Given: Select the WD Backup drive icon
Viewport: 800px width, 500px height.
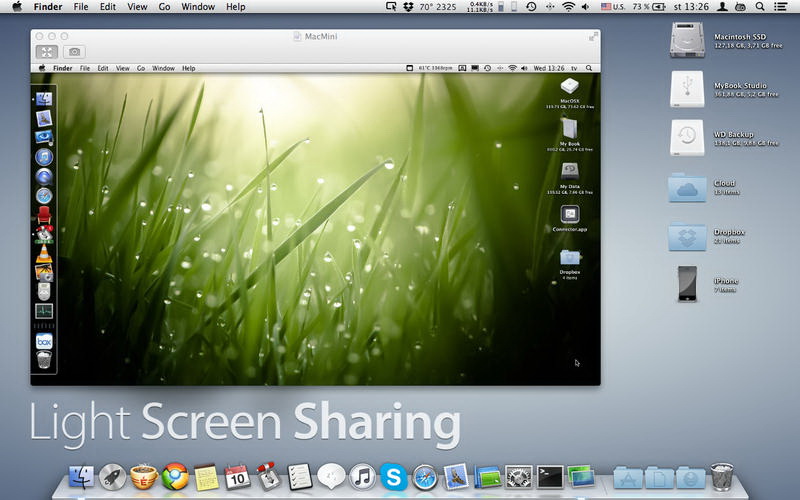Looking at the screenshot, I should click(x=687, y=137).
